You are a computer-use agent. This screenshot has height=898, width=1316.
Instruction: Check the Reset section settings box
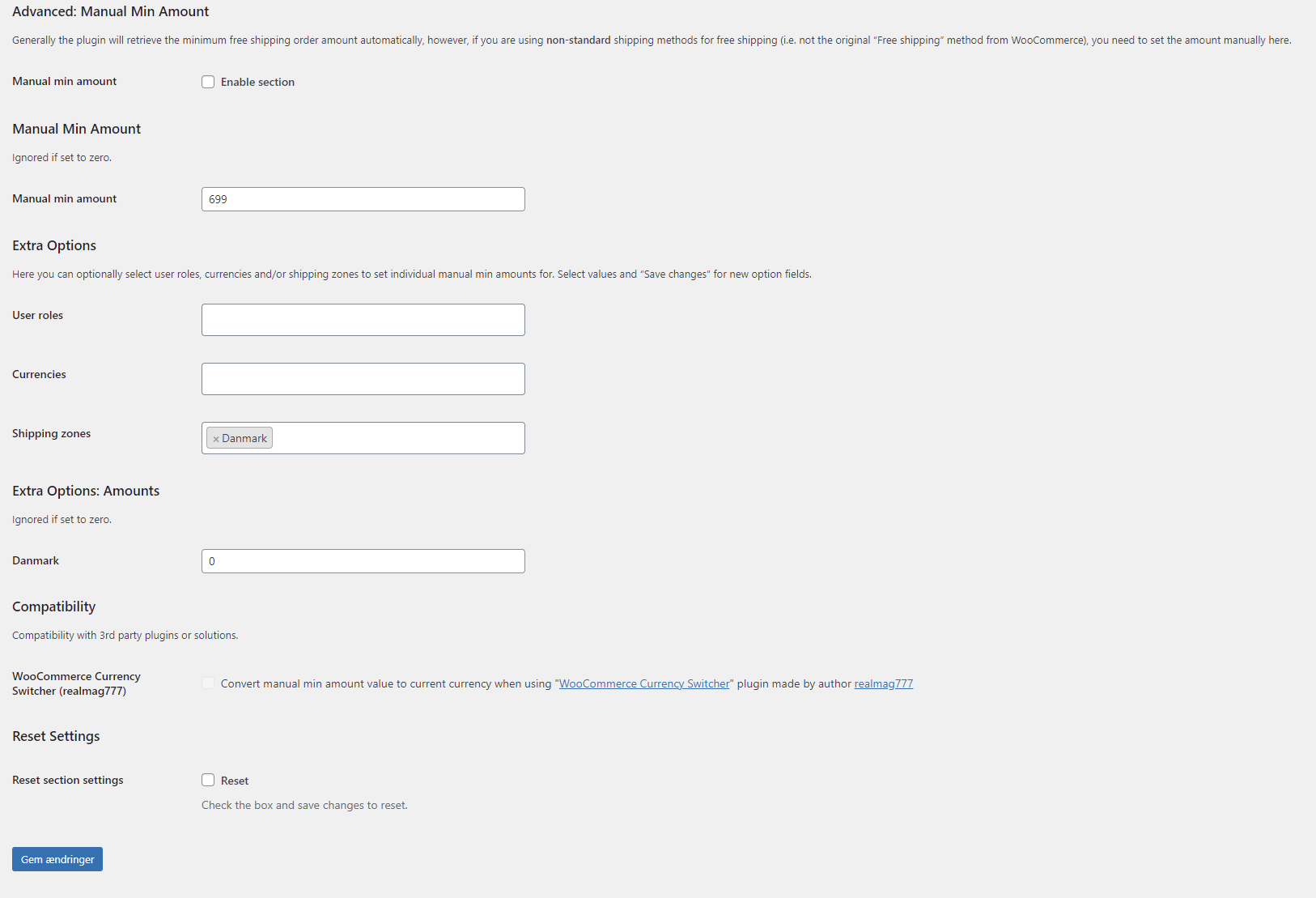208,780
